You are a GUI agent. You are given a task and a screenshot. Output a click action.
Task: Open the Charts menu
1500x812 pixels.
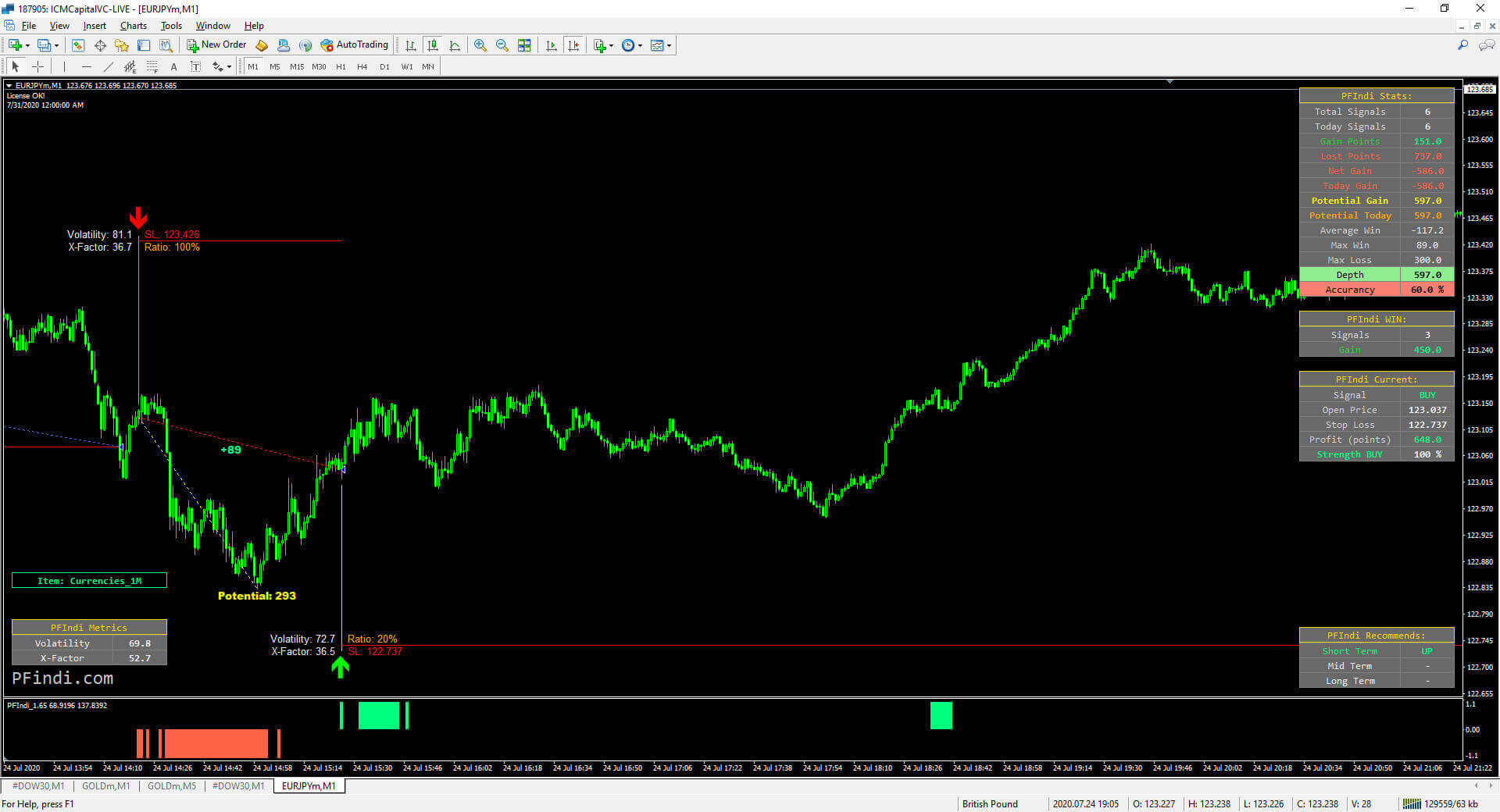click(133, 26)
